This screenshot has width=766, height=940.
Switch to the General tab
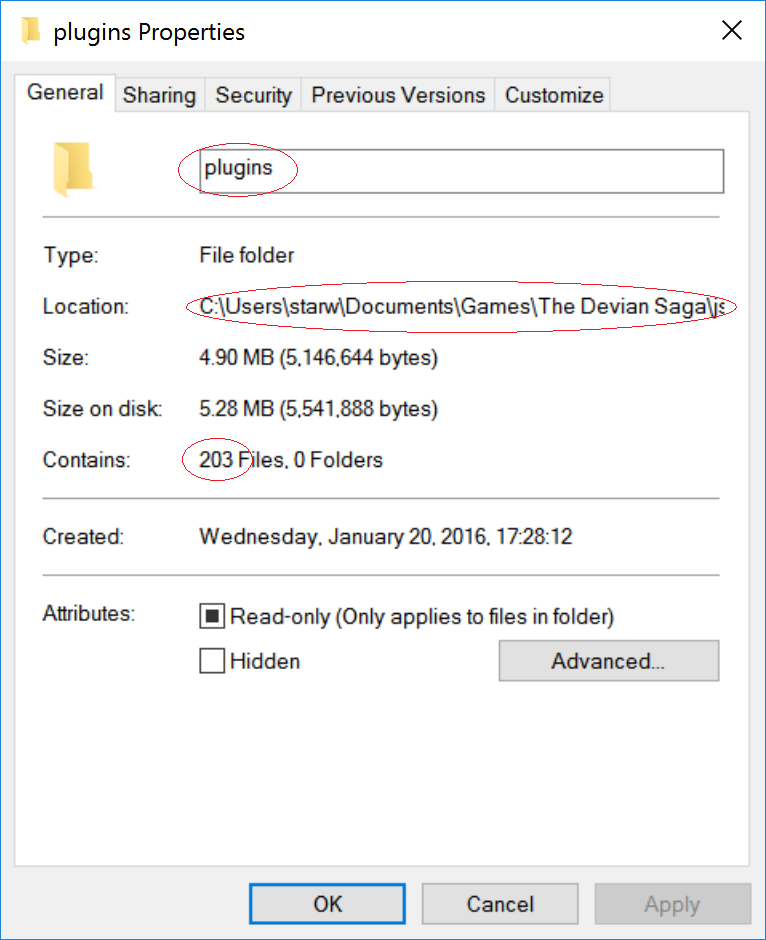coord(65,92)
